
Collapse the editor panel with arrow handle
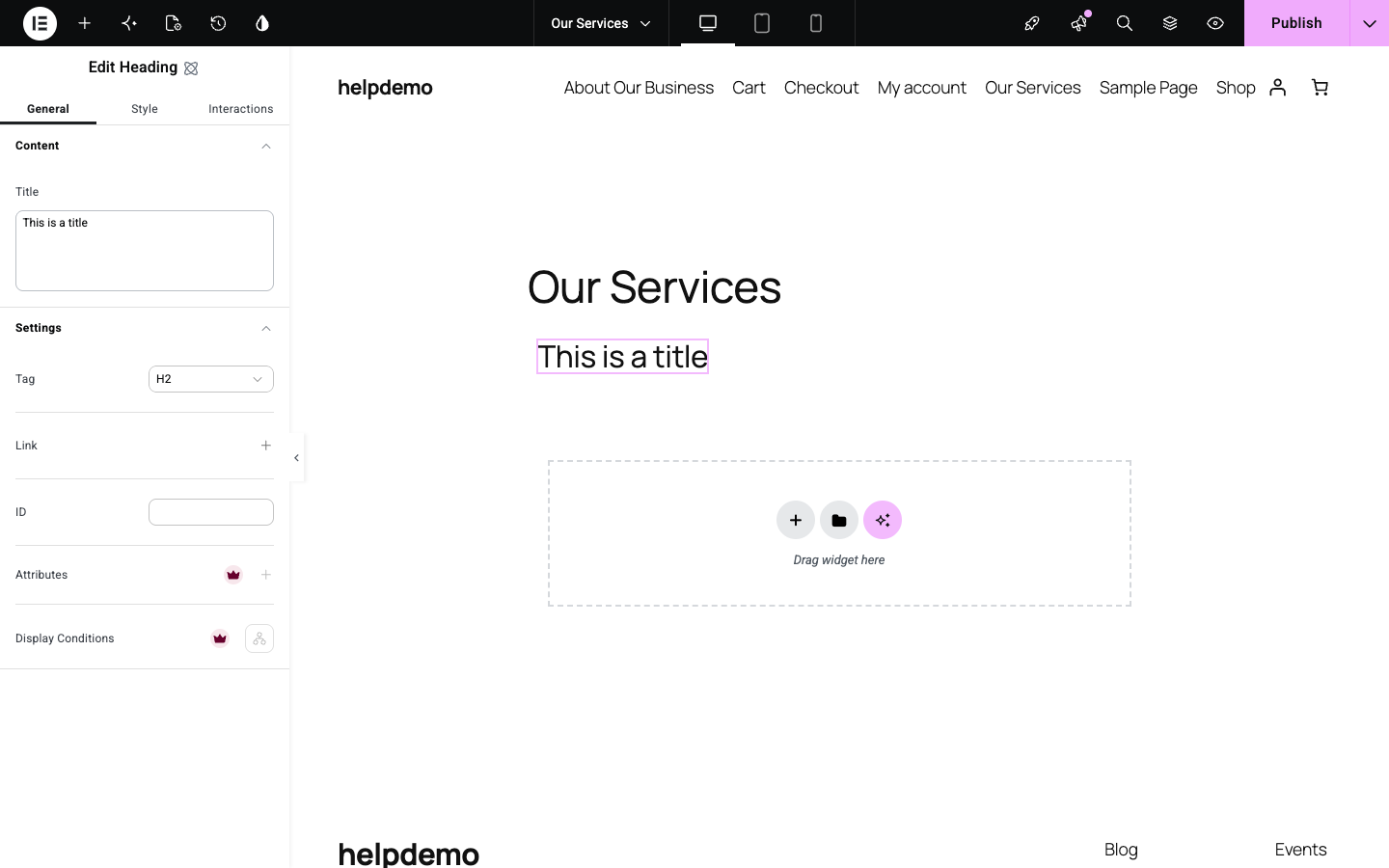(x=296, y=458)
